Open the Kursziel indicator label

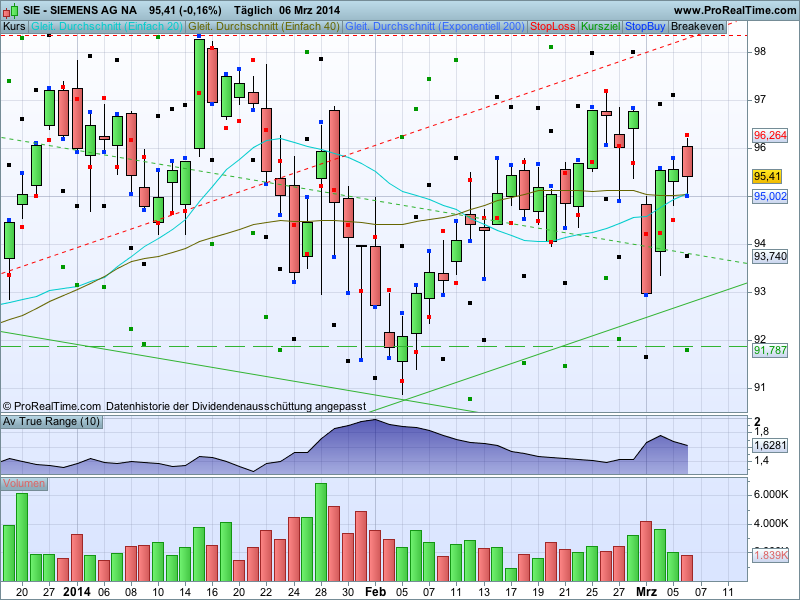[601, 27]
